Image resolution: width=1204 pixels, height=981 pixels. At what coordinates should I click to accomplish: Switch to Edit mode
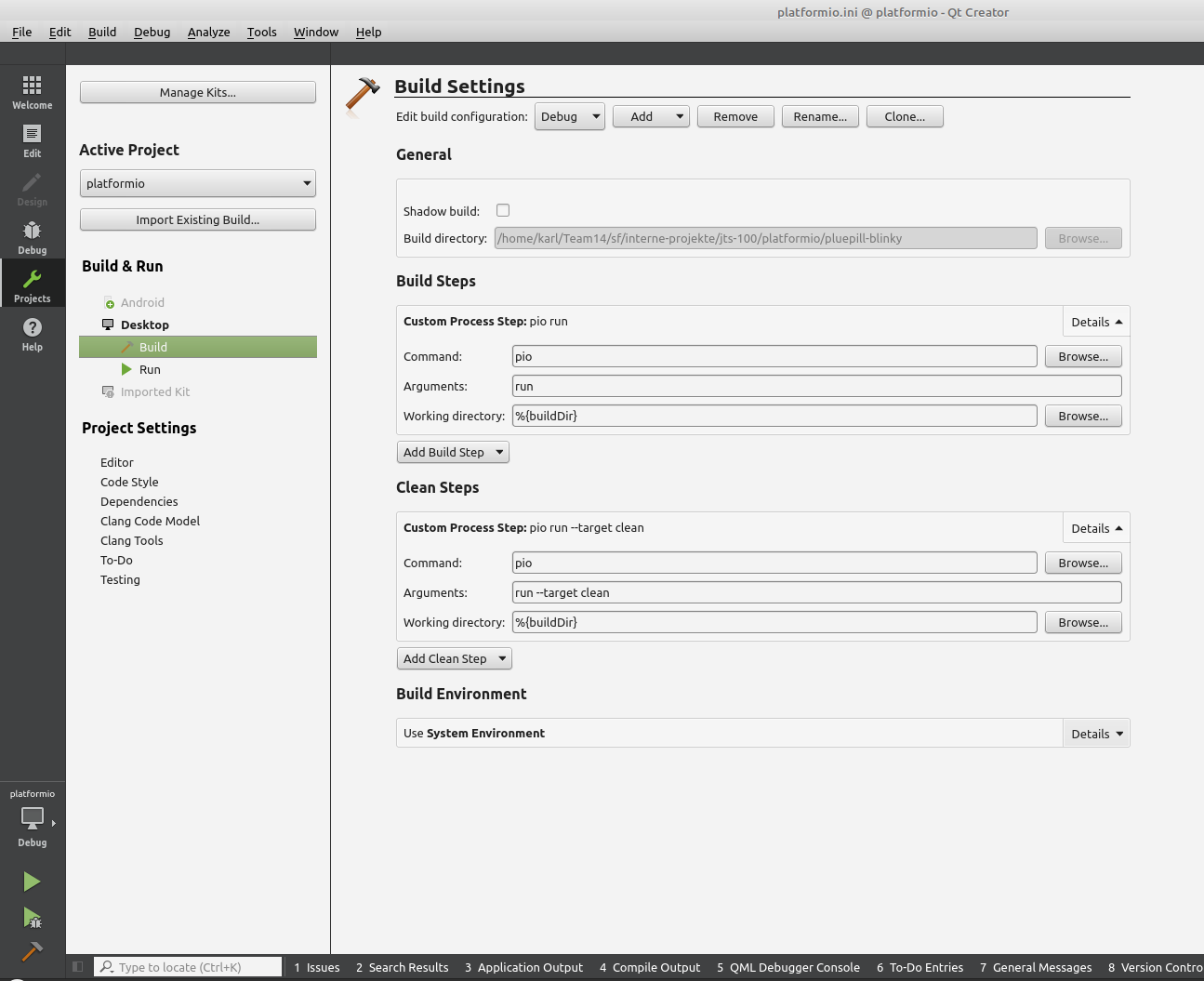coord(32,140)
